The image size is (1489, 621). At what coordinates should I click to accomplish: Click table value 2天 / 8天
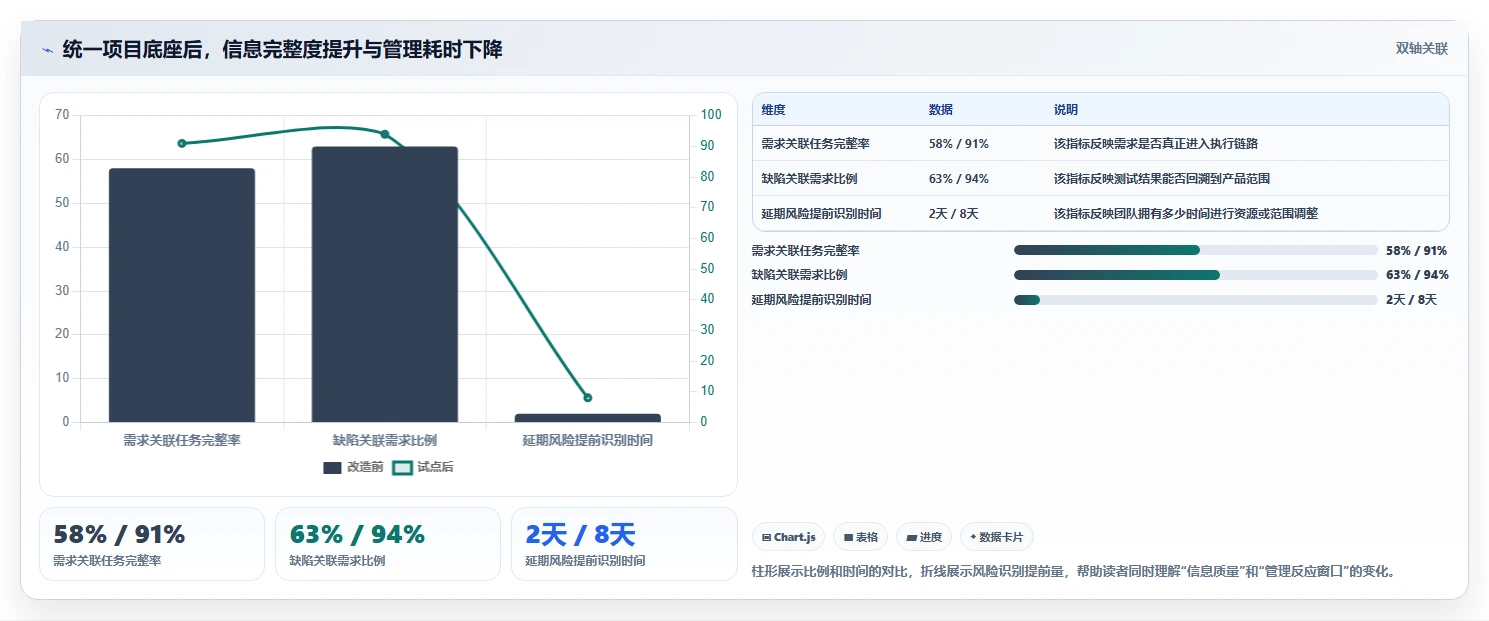[954, 213]
